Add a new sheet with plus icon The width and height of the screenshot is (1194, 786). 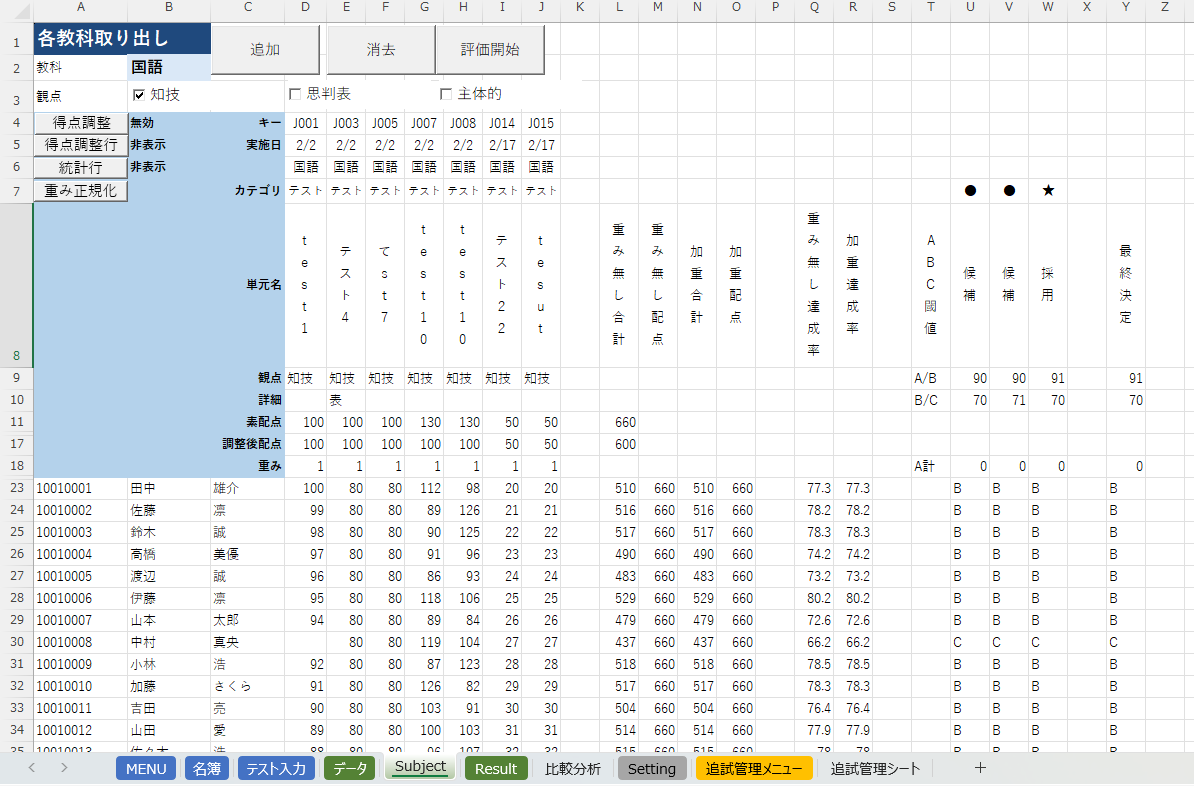pos(980,768)
